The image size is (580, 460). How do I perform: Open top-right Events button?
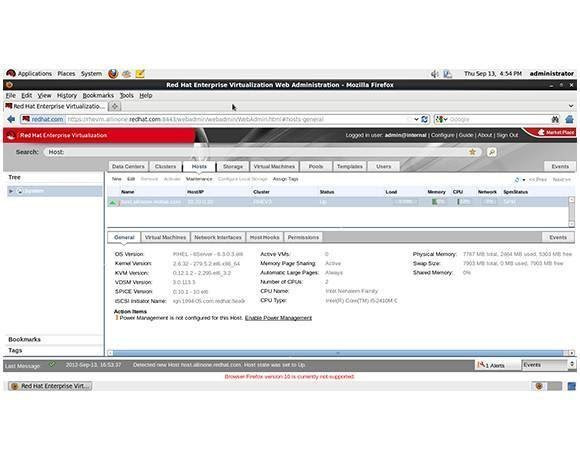(560, 166)
